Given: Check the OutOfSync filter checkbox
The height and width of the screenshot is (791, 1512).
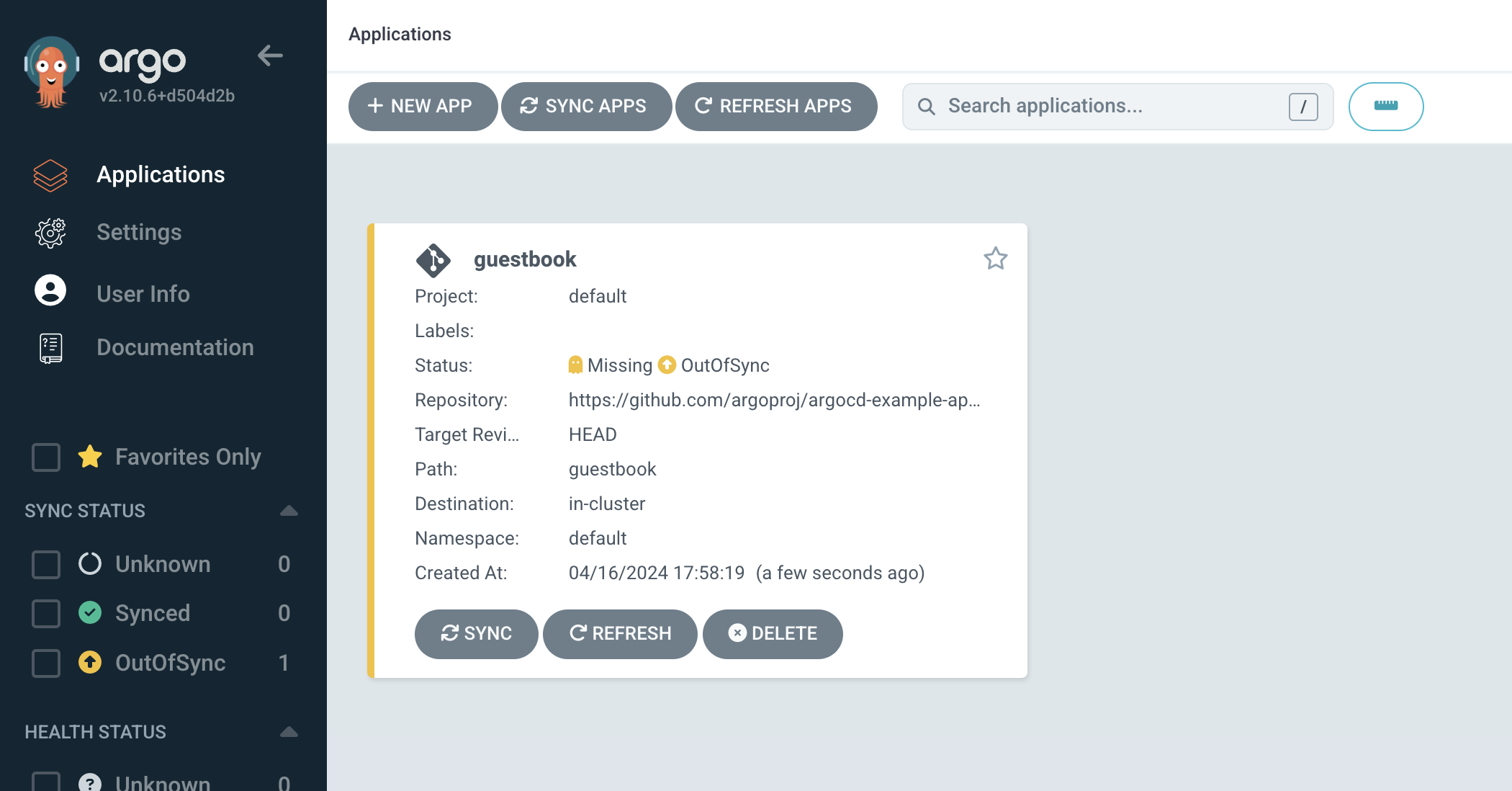Looking at the screenshot, I should click(x=46, y=663).
